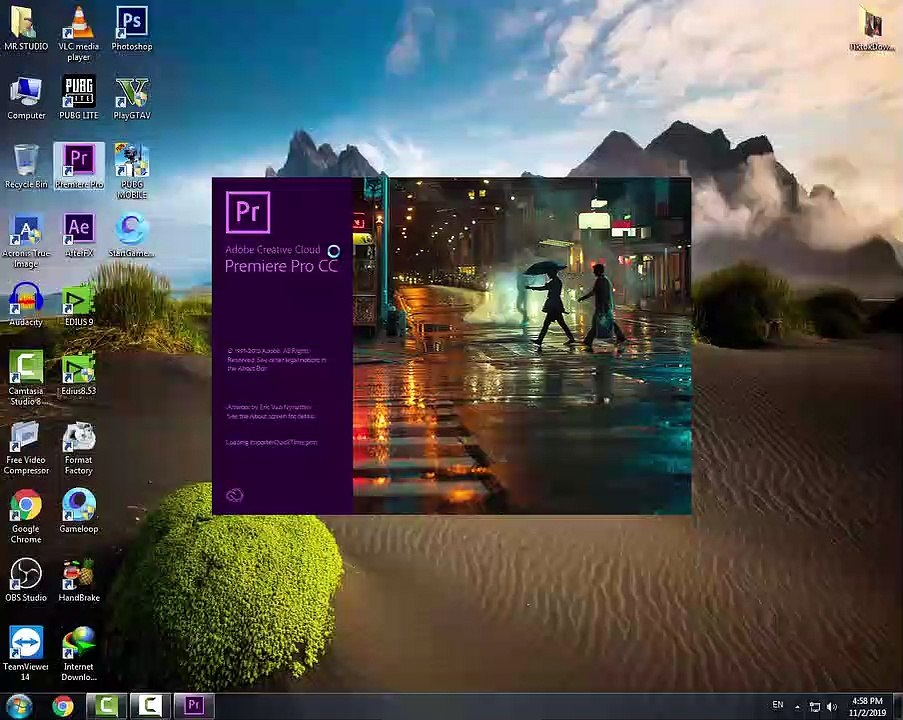Open the top-right desktop file icon

872,29
